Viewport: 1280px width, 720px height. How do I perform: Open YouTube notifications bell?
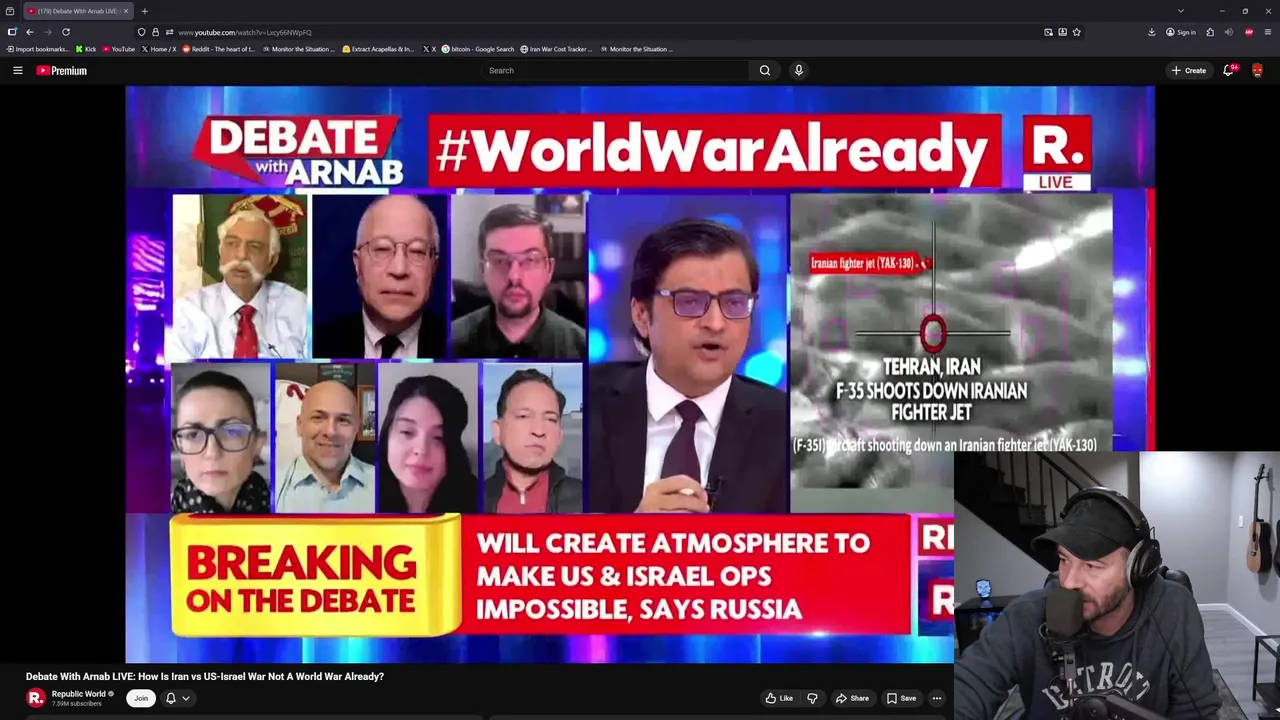[x=1229, y=70]
